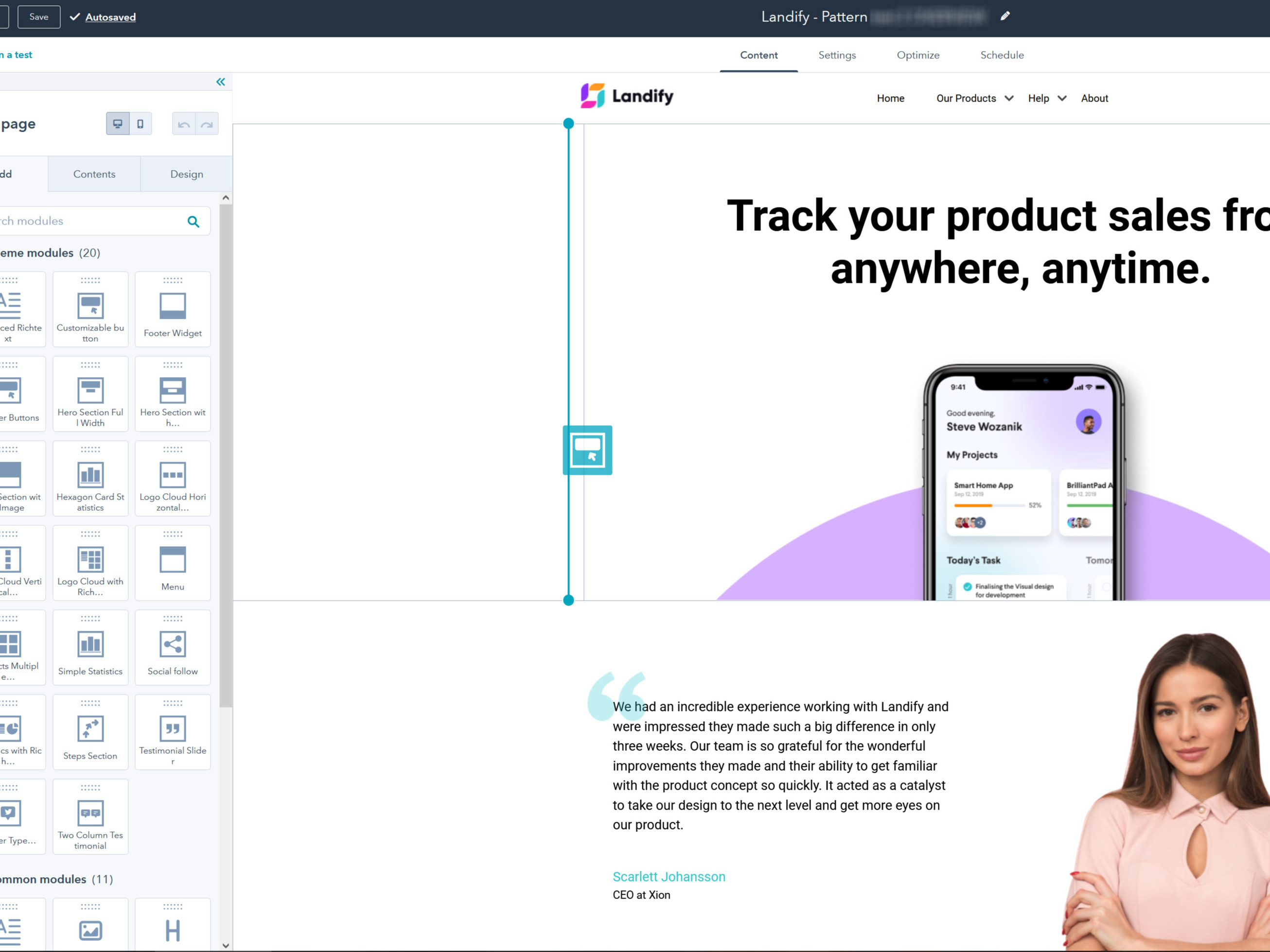Expand the Our Products dropdown chevron
This screenshot has height=952, width=1270.
1009,98
